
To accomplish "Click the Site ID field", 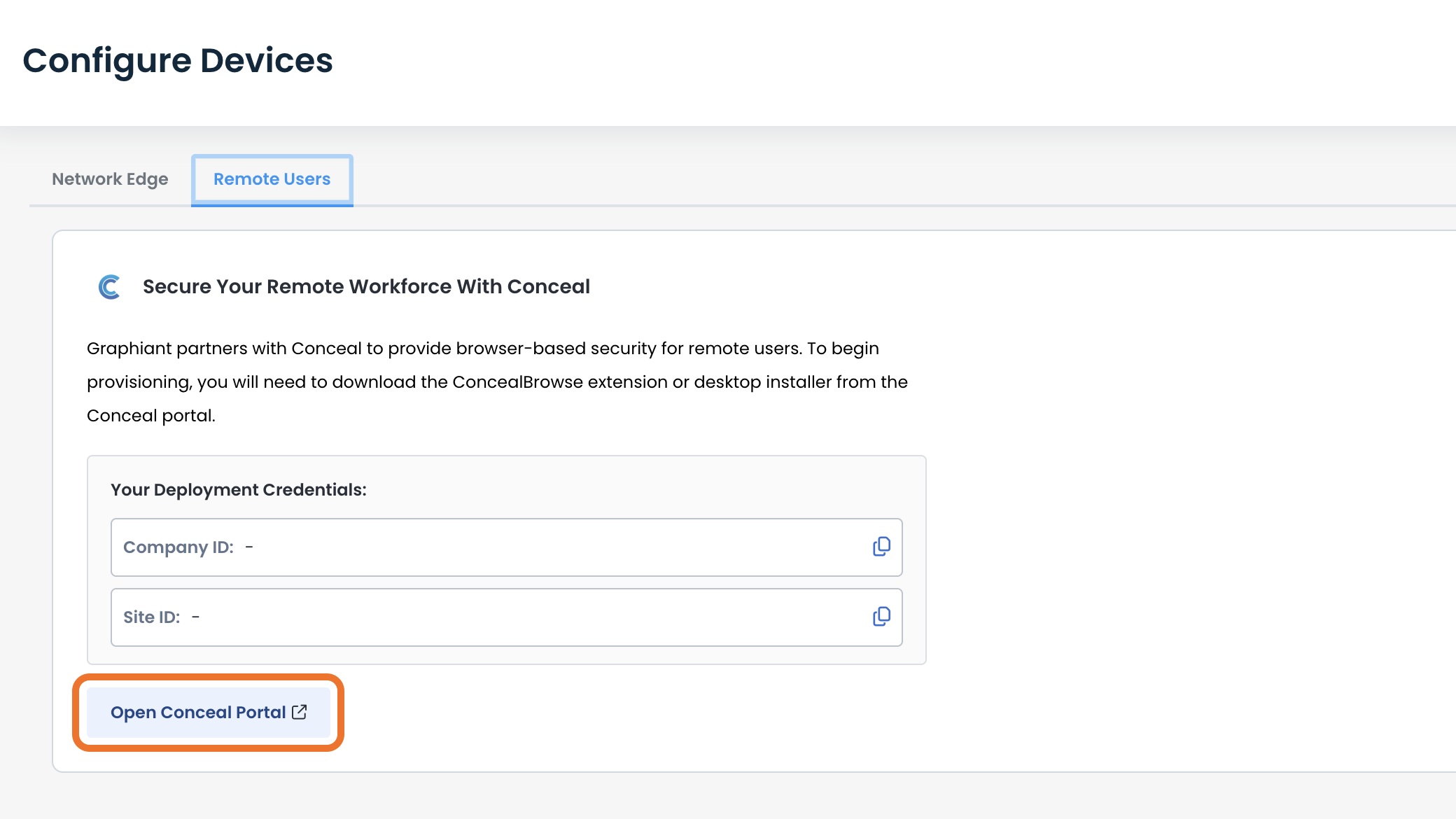I will click(x=506, y=617).
